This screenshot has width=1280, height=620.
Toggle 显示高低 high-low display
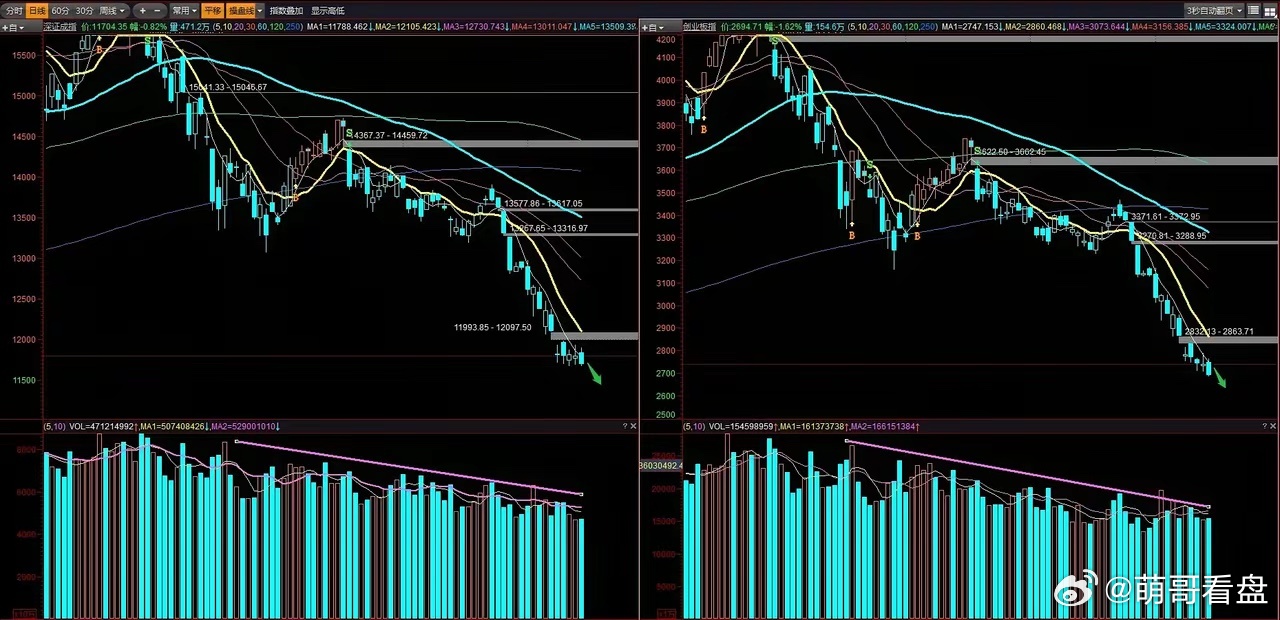[327, 10]
